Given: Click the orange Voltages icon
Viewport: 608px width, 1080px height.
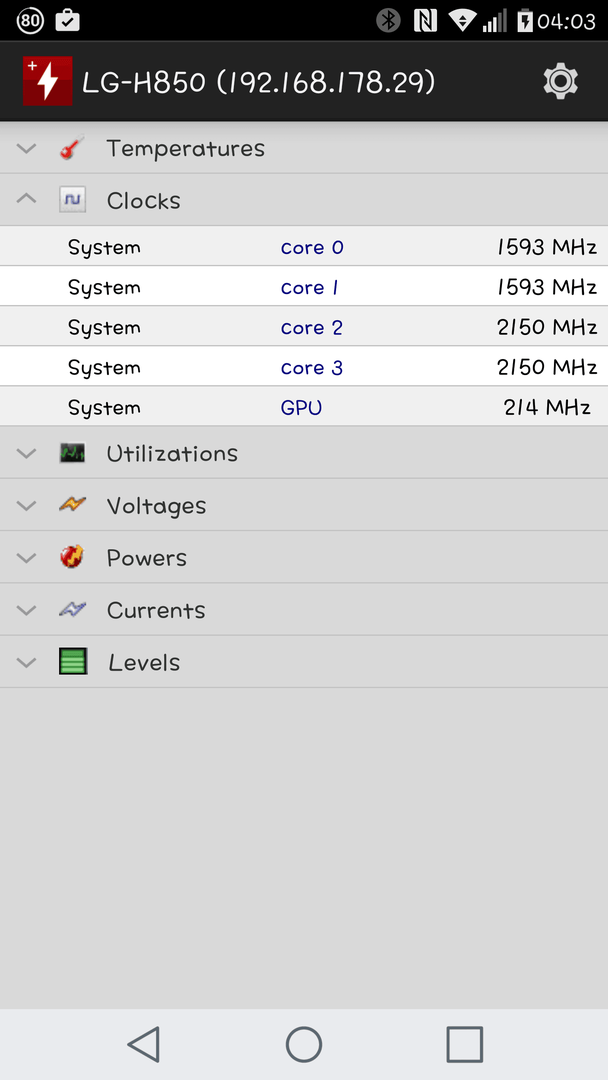Looking at the screenshot, I should pos(72,505).
